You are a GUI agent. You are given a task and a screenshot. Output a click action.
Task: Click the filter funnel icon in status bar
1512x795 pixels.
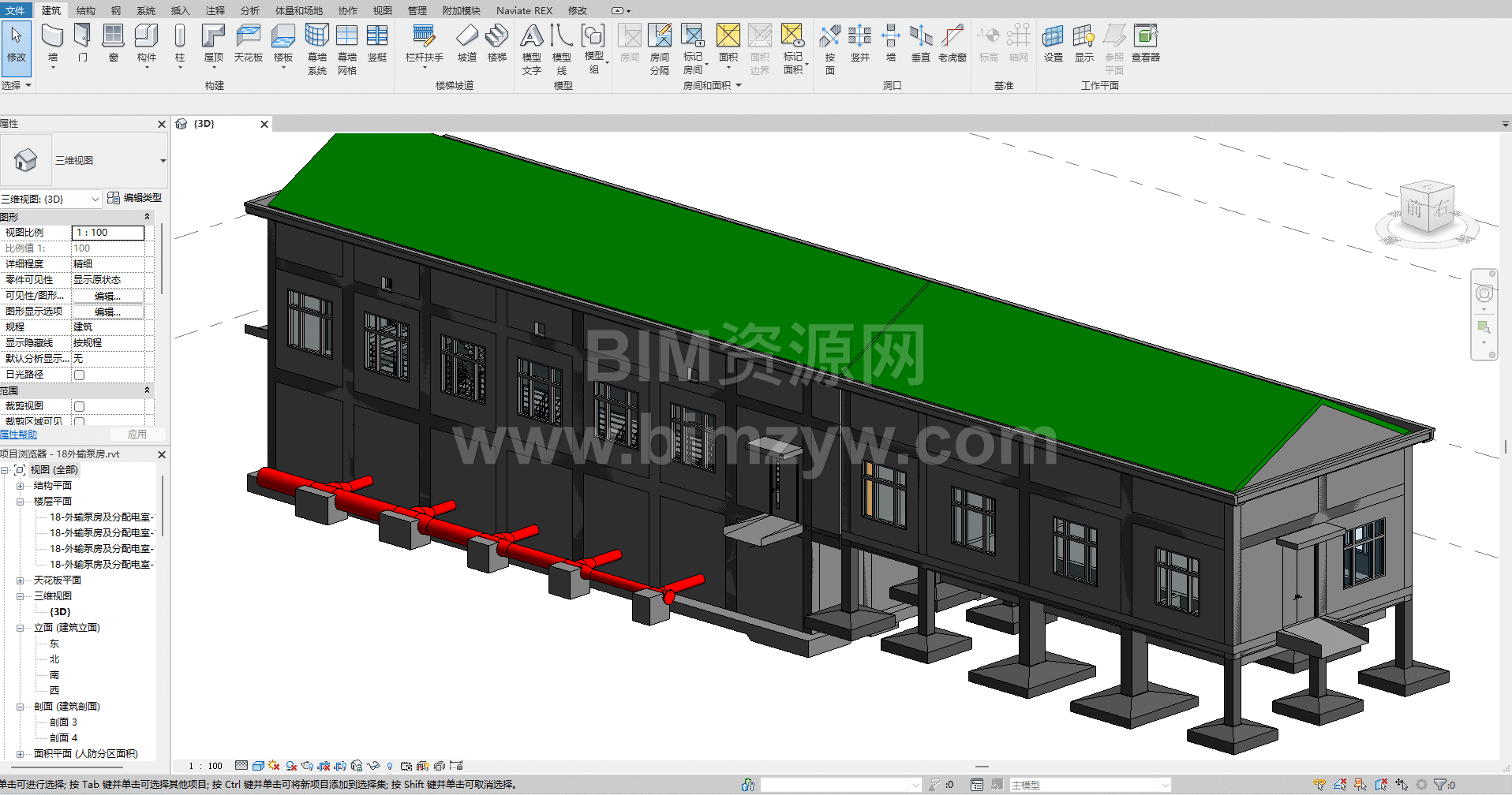click(x=1440, y=785)
